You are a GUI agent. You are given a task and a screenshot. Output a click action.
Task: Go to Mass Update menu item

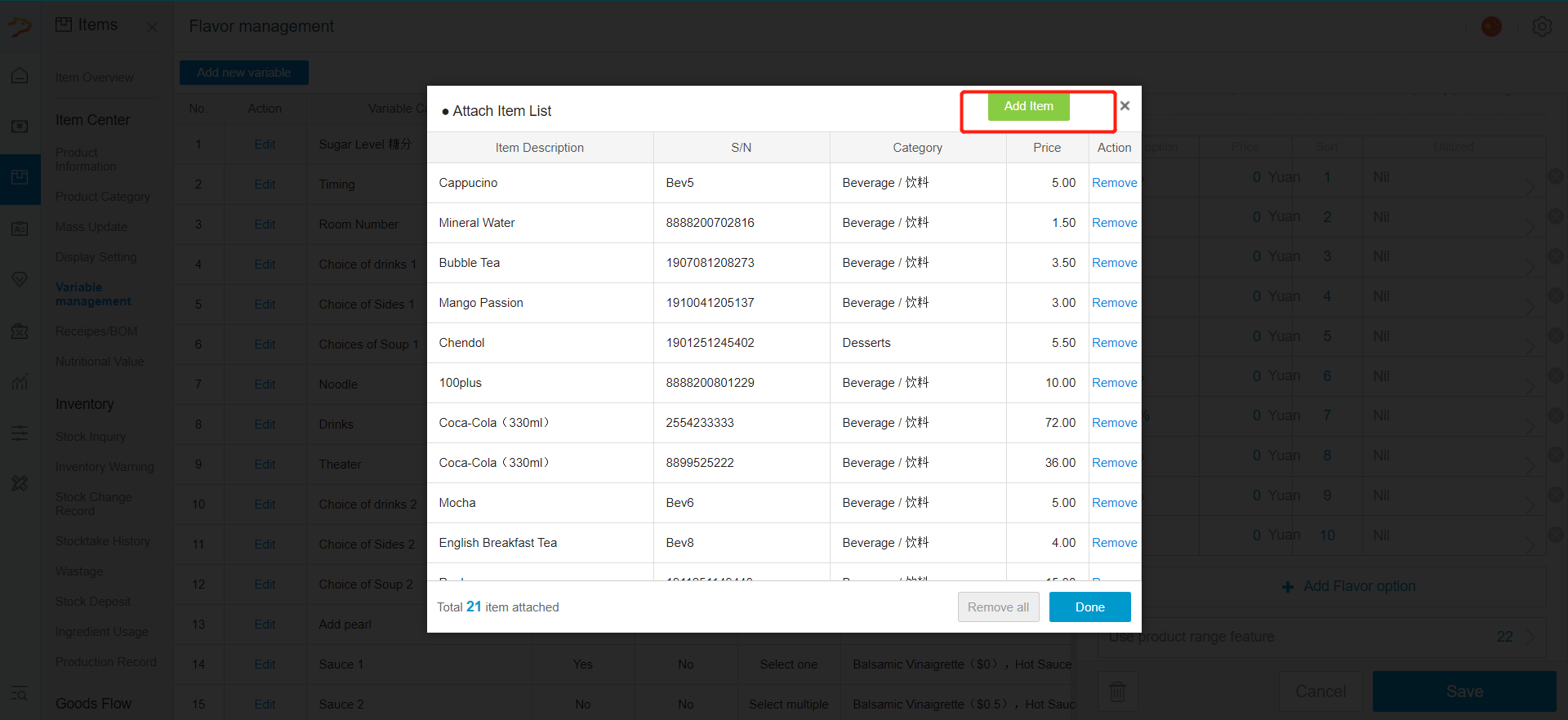[91, 227]
